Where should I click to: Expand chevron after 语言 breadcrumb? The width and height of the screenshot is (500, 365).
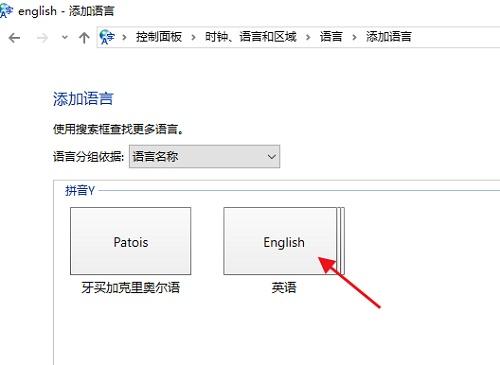coord(354,37)
